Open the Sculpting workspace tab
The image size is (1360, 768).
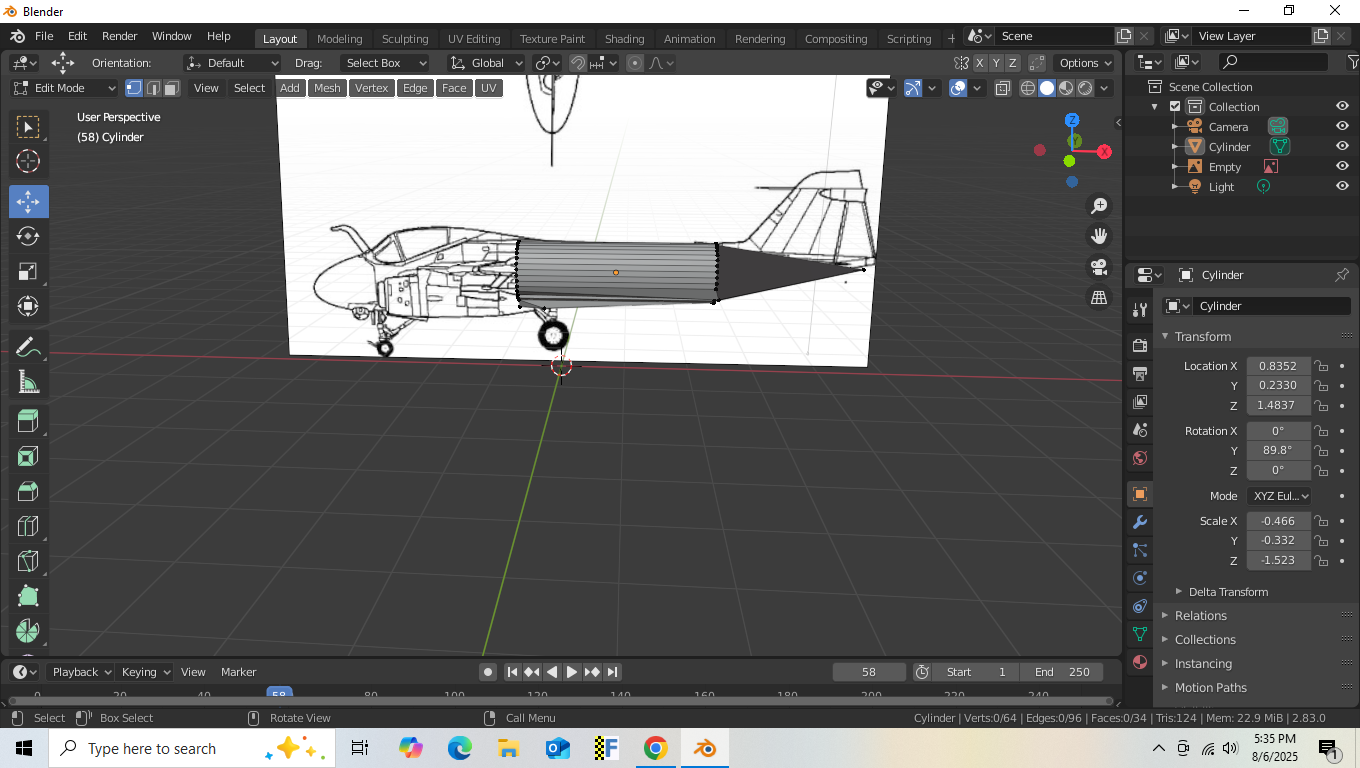[x=405, y=39]
